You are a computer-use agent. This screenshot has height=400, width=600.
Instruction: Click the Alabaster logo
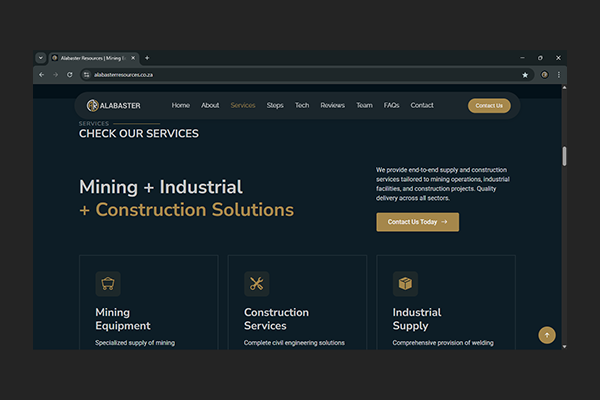(114, 105)
